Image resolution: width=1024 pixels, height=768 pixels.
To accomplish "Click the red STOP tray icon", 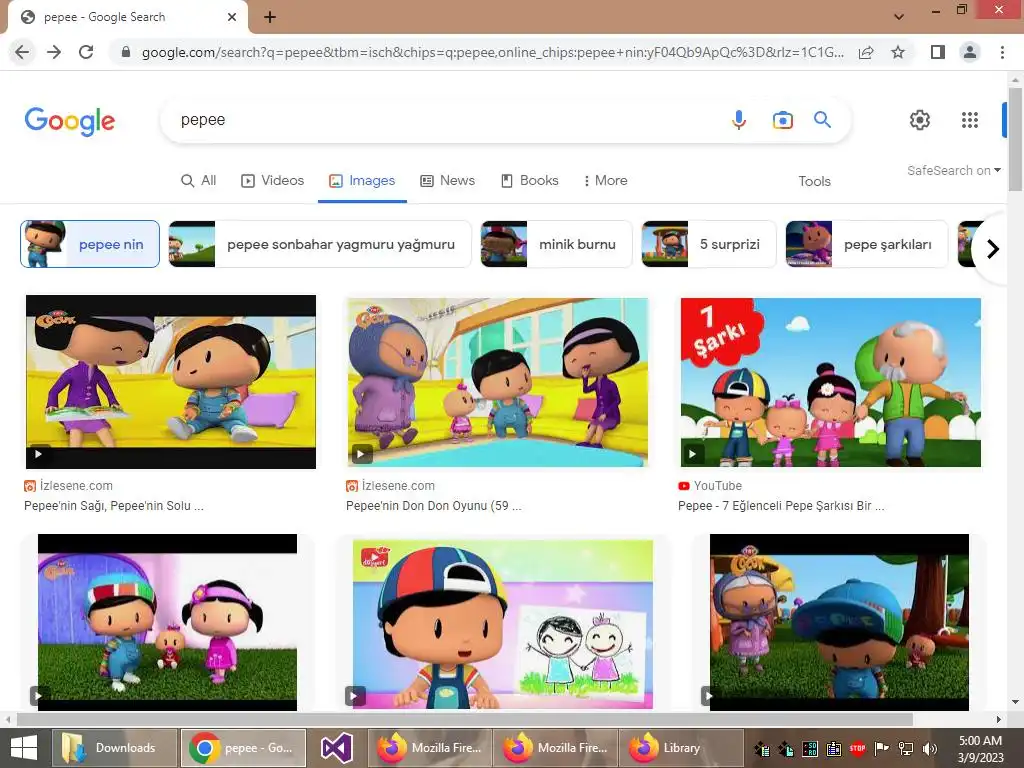I will [857, 748].
